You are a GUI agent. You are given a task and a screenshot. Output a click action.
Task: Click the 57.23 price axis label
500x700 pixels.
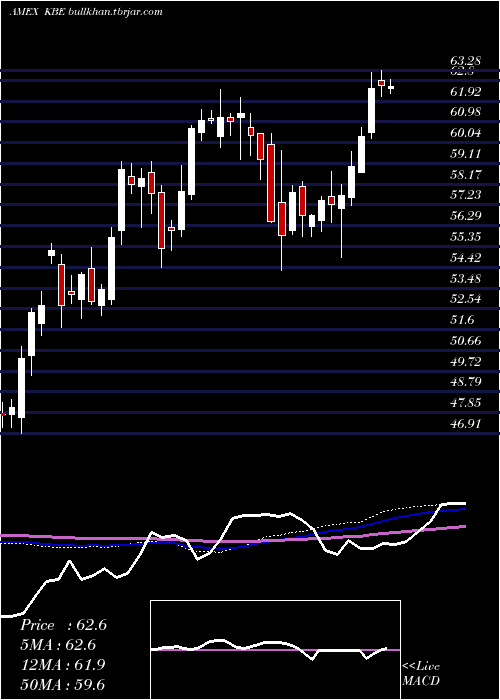466,195
